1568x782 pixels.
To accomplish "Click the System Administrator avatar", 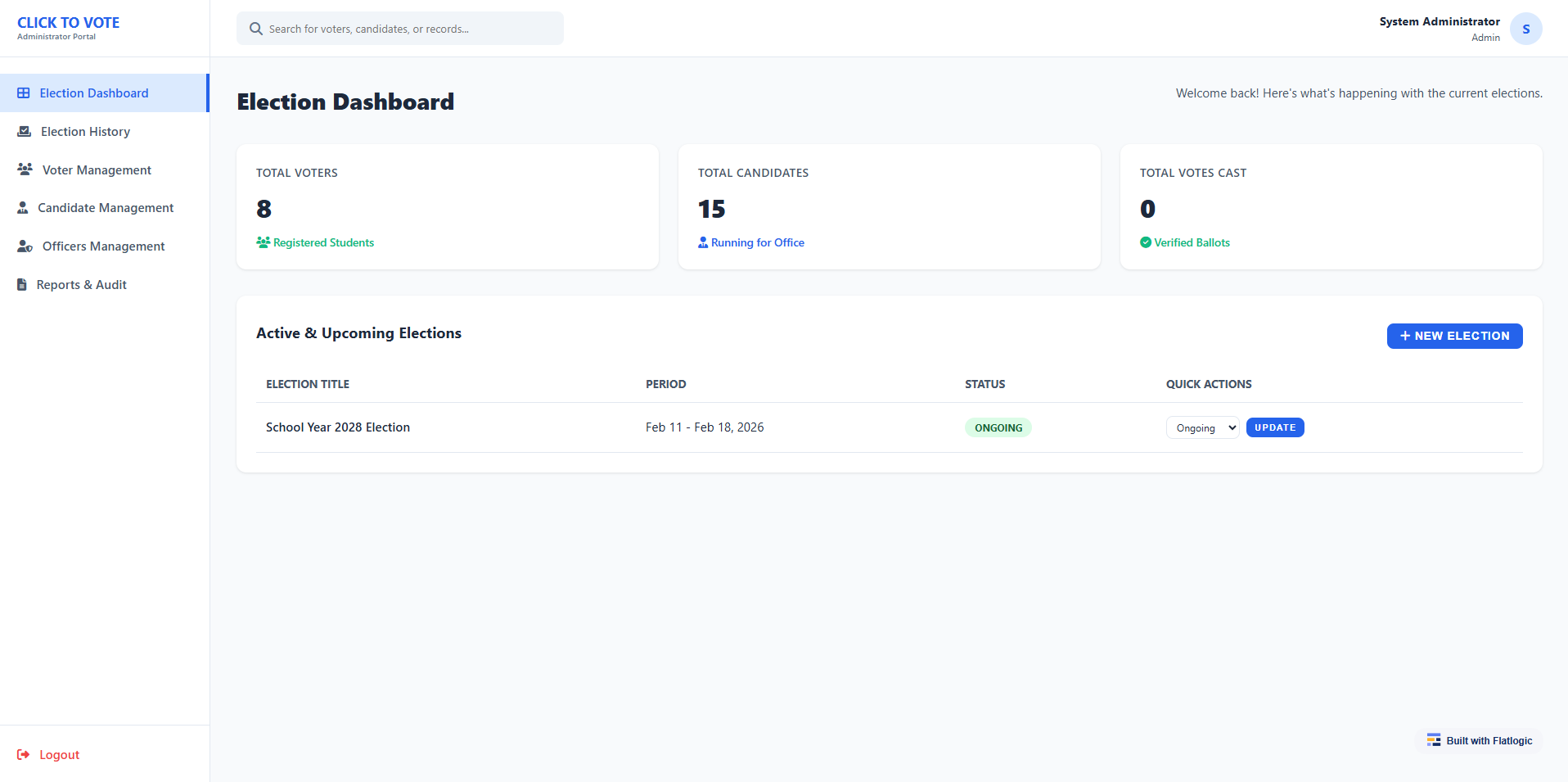I will [x=1525, y=29].
